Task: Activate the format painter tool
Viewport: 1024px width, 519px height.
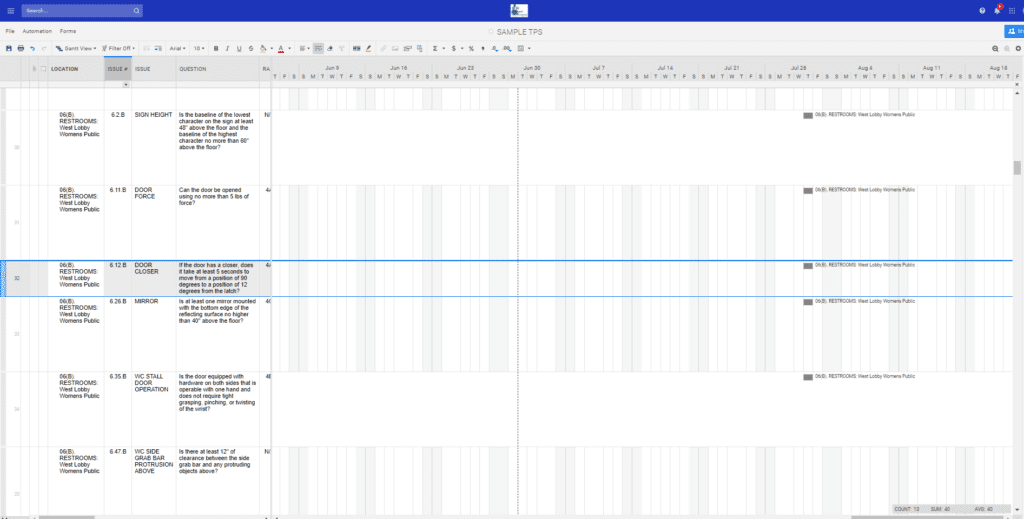Action: [342, 48]
